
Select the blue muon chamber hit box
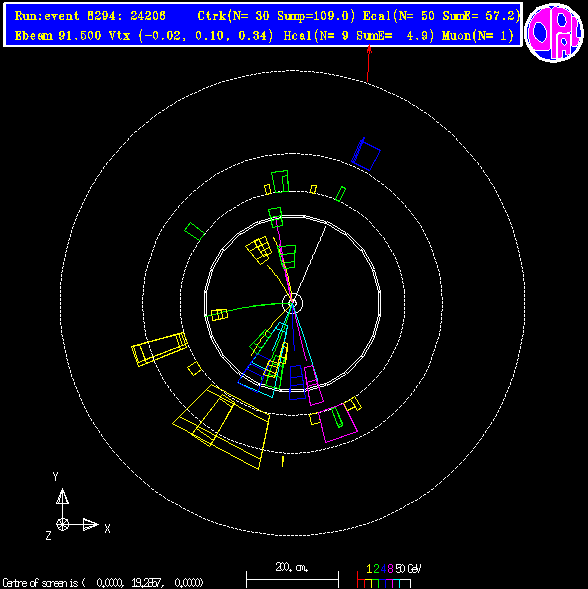point(366,154)
